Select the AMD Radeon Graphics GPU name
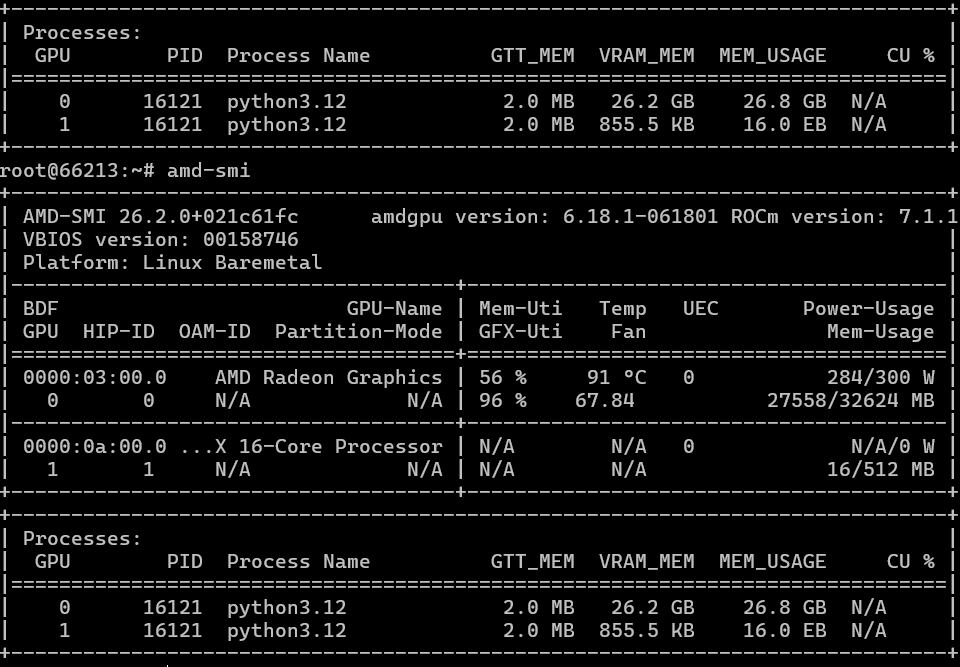Screen dimensions: 960x667 (328, 378)
